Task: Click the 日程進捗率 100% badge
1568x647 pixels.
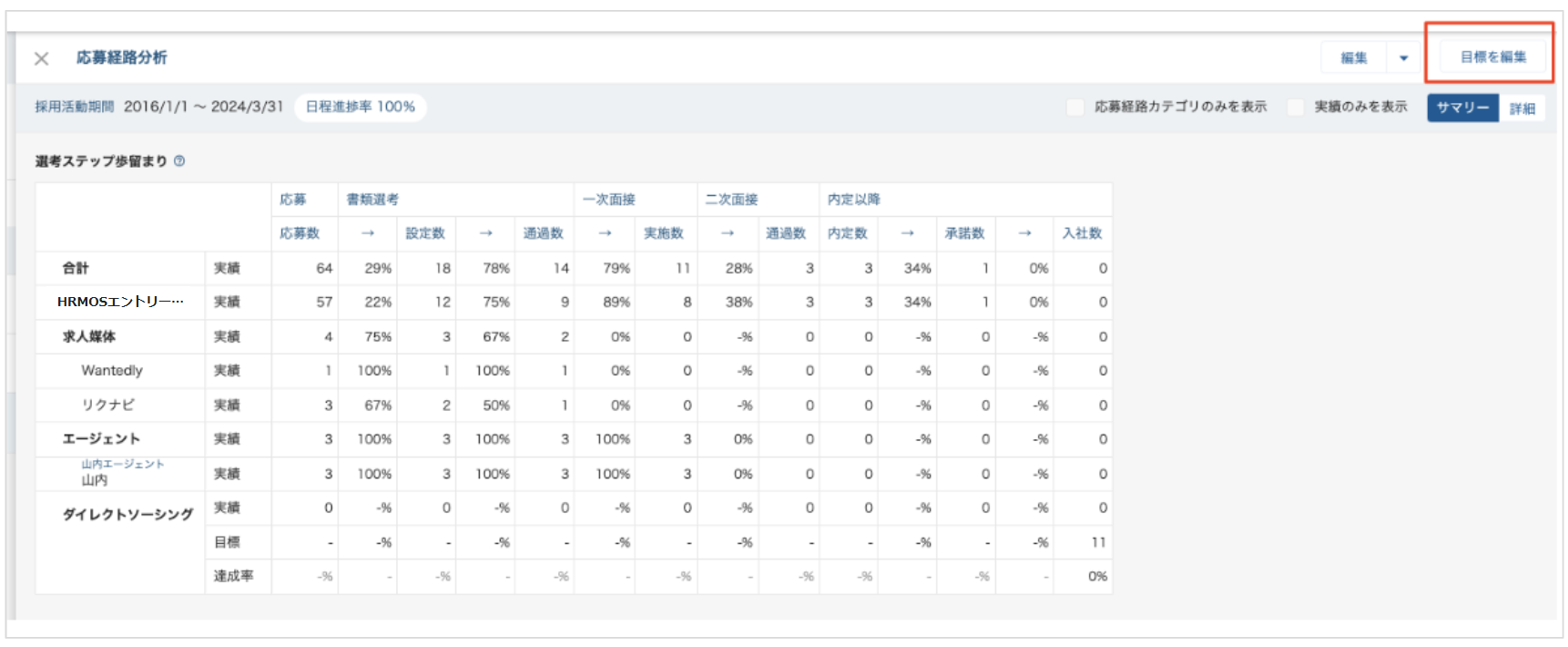Action: tap(361, 107)
